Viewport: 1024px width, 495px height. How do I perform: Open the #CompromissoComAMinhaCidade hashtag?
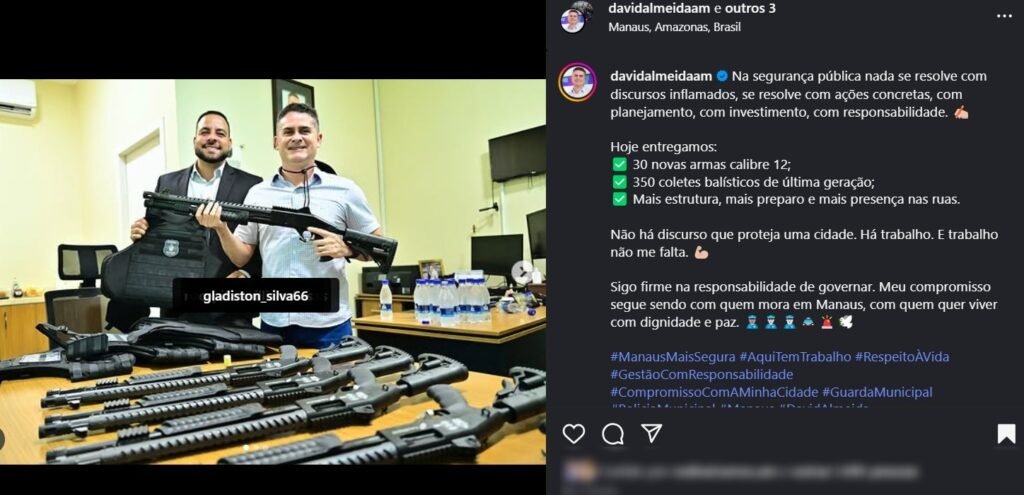pyautogui.click(x=714, y=392)
